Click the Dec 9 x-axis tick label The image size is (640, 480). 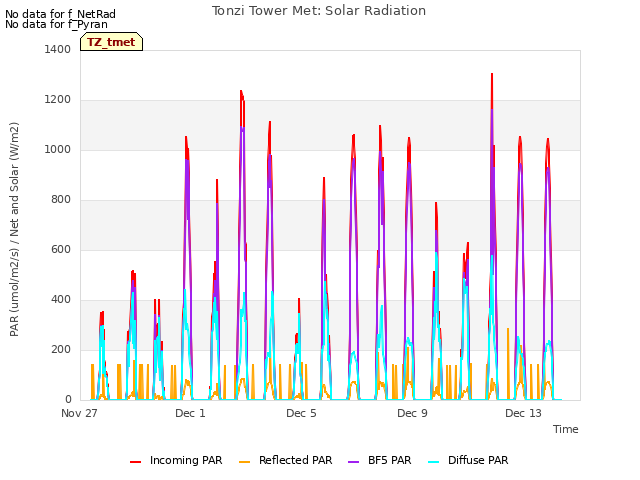tap(412, 413)
